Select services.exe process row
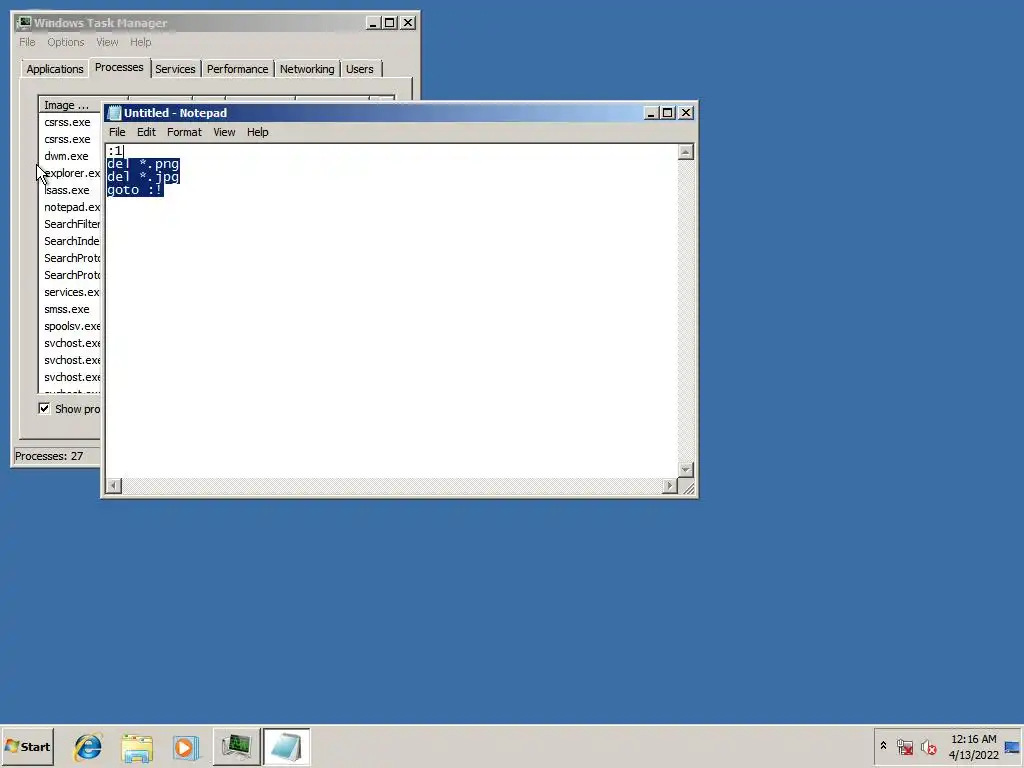This screenshot has width=1024, height=768. coord(70,292)
